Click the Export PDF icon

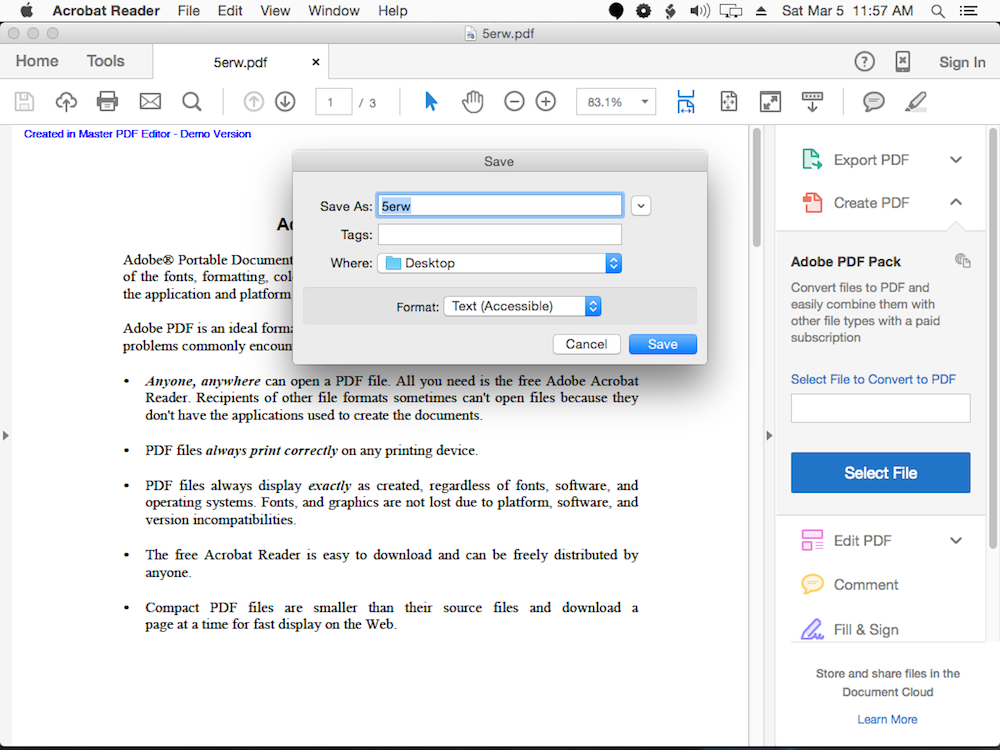point(811,159)
